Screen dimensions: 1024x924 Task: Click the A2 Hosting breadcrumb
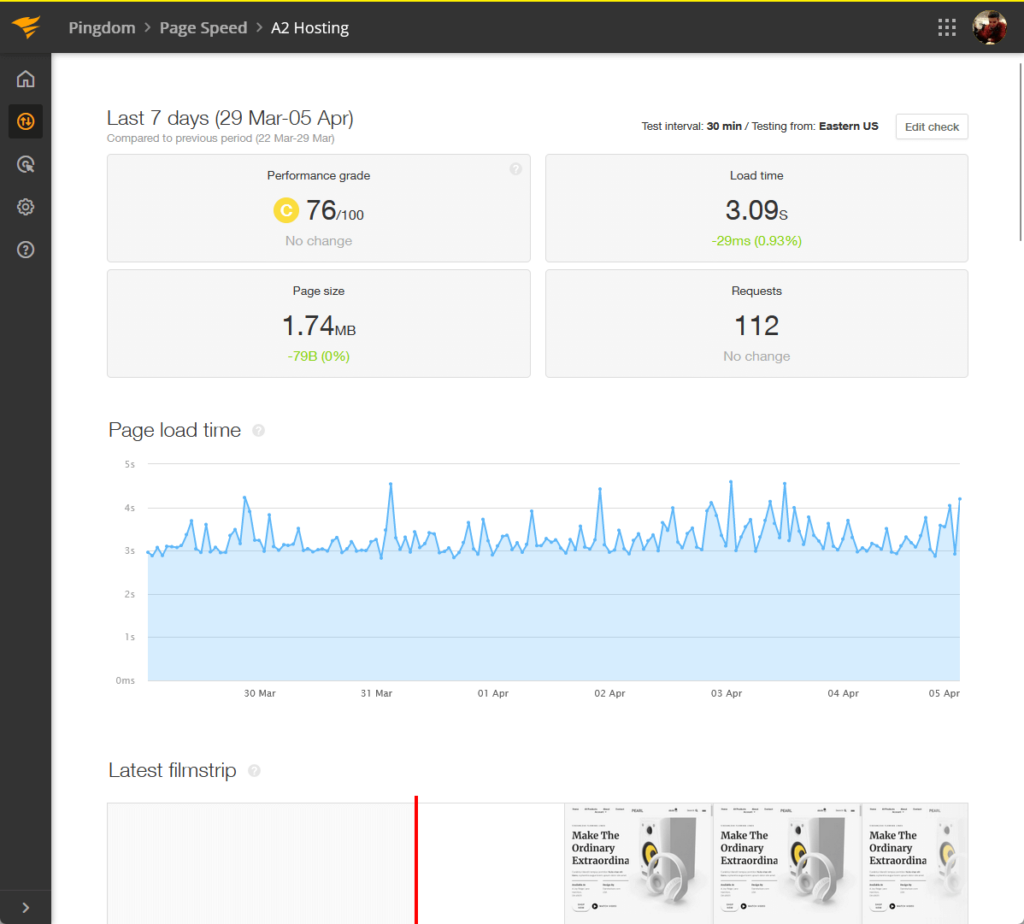(x=310, y=27)
